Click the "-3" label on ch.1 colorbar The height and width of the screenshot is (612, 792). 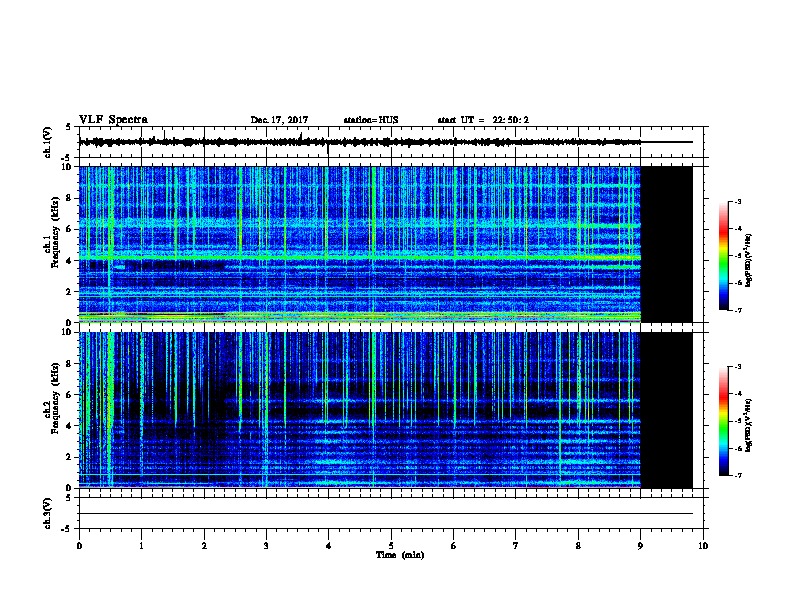738,201
